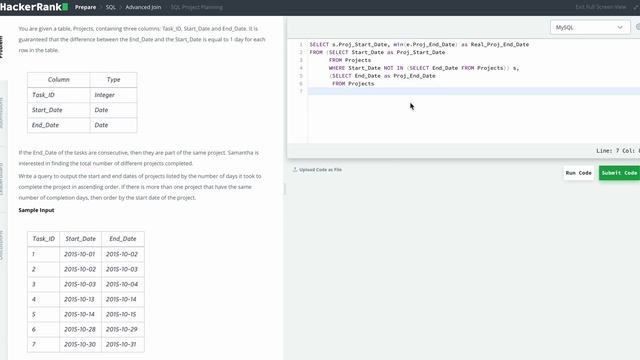Click the 2015-10-31 end date cell
640x360 pixels.
tap(122, 344)
